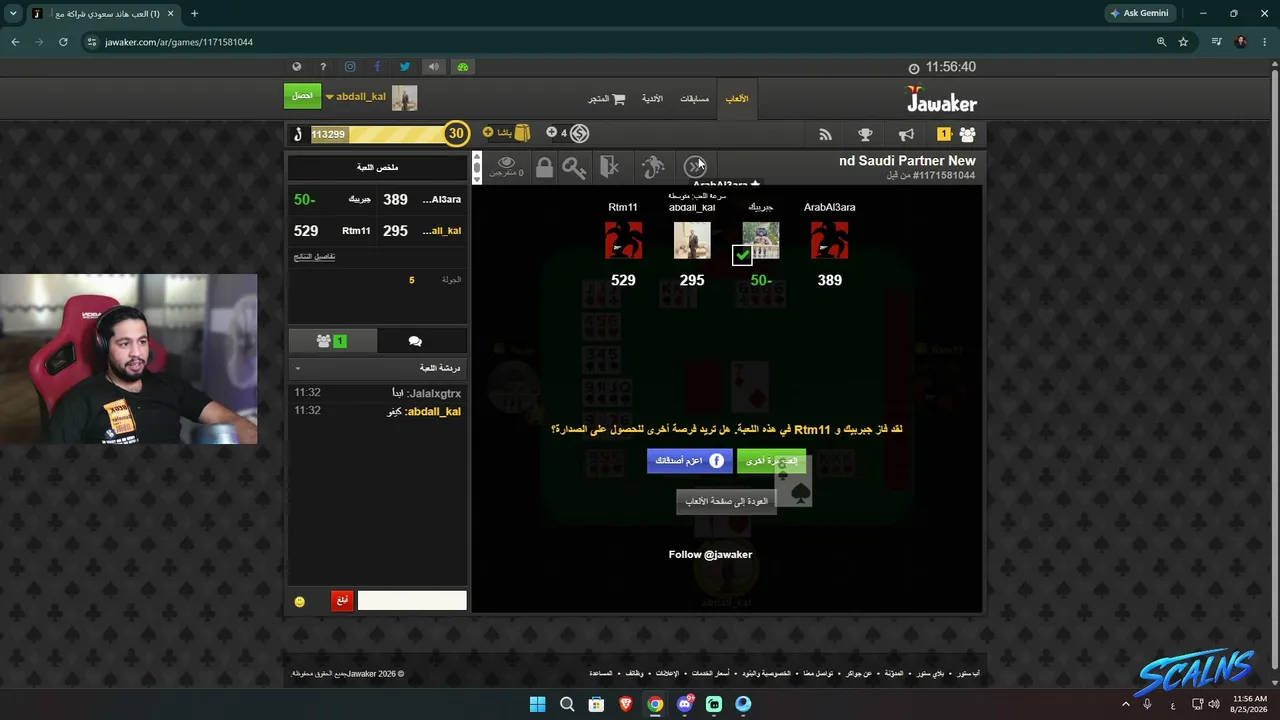Image resolution: width=1280 pixels, height=720 pixels.
Task: Open Windows Start menu
Action: 538,704
